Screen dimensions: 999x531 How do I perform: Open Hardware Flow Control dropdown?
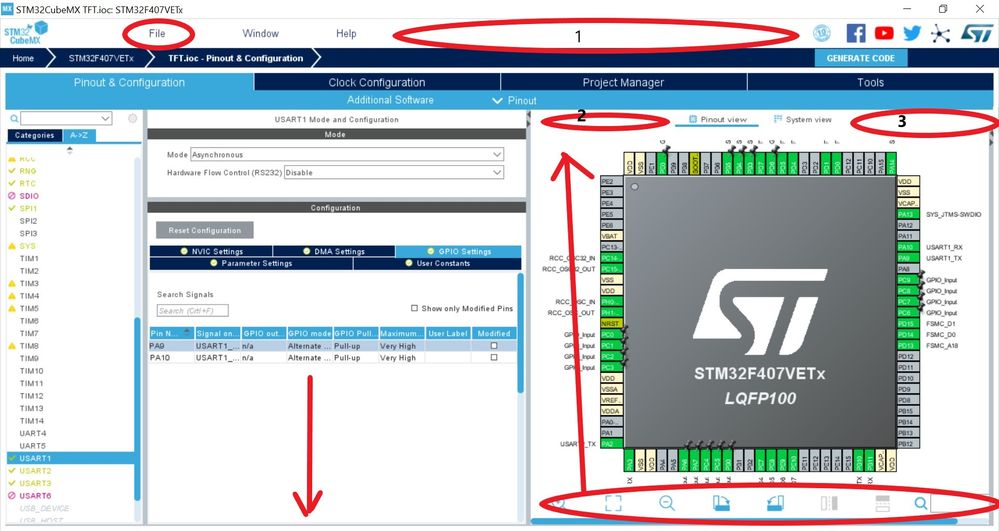pyautogui.click(x=394, y=172)
